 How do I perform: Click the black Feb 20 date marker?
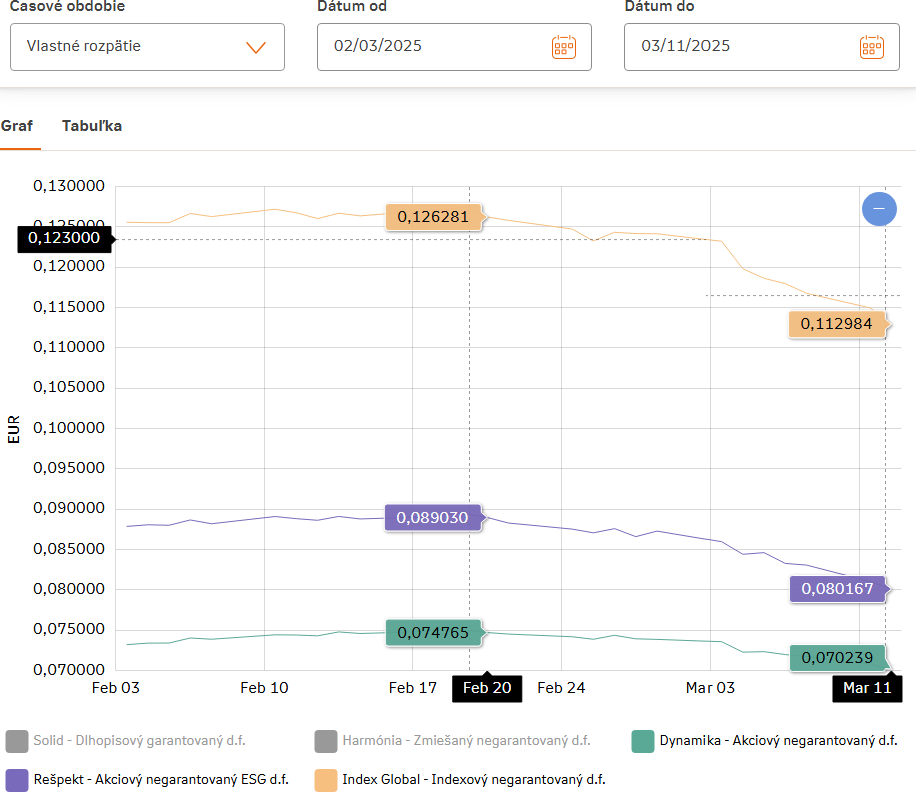click(487, 688)
